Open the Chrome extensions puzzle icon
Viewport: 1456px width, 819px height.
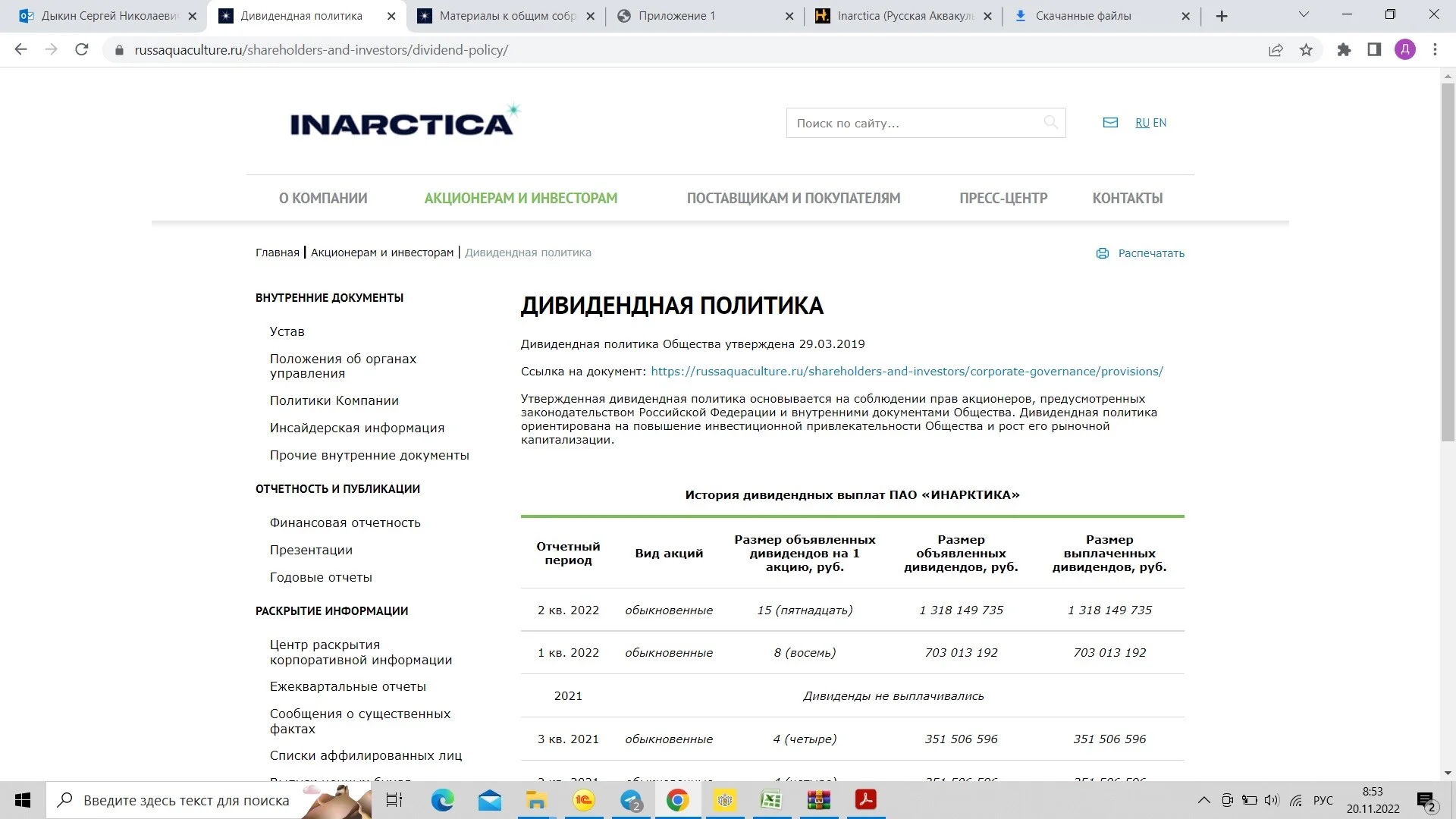(x=1344, y=50)
